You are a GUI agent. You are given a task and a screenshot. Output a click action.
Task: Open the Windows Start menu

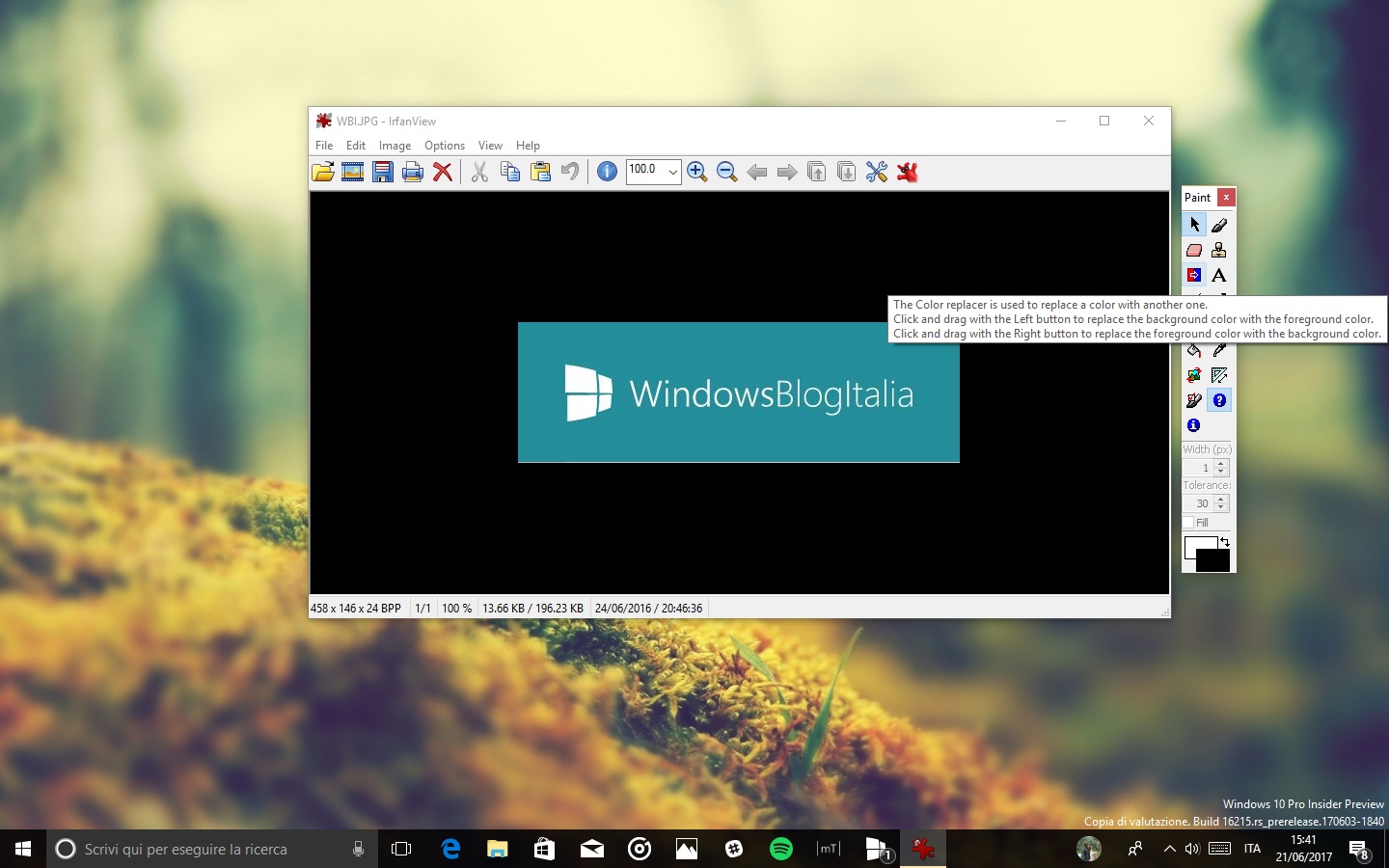23,849
